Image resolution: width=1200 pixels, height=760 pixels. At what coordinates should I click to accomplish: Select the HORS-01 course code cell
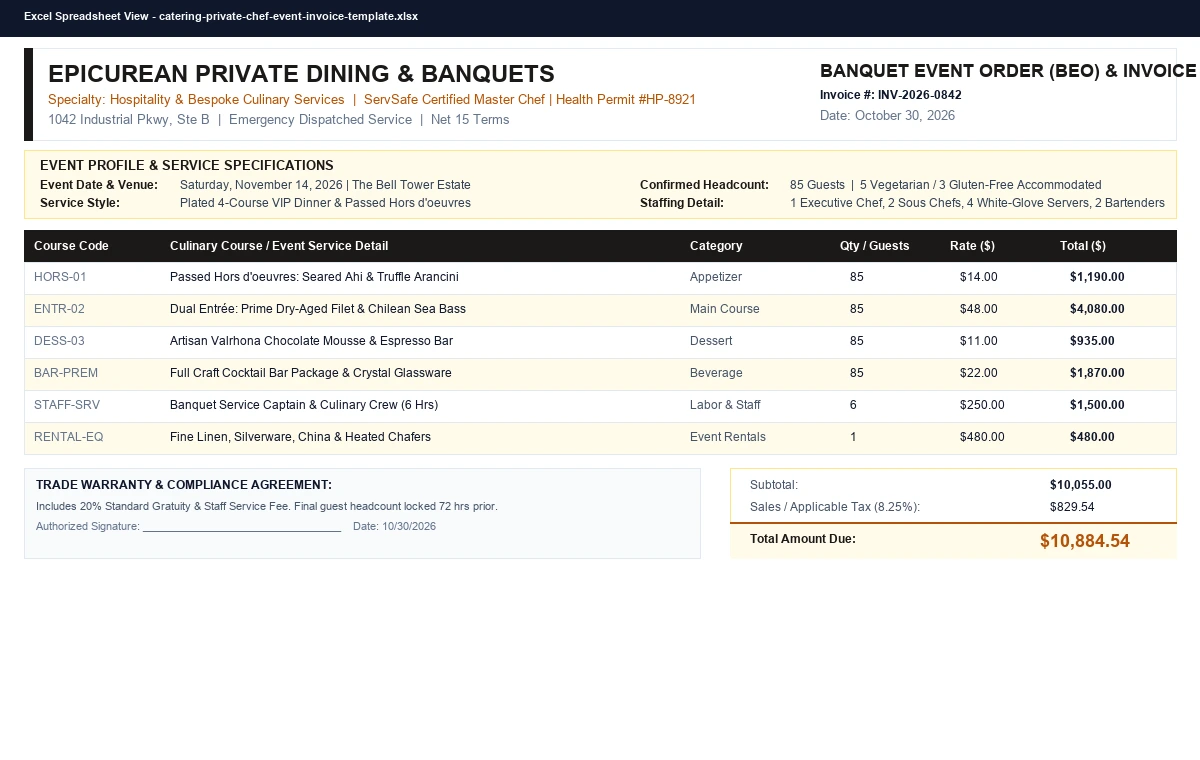(x=60, y=277)
